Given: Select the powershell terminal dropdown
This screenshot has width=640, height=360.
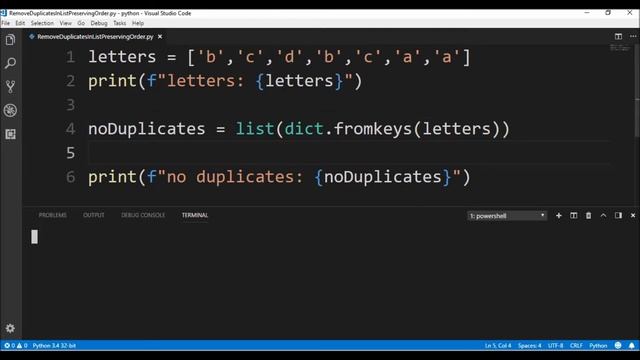Looking at the screenshot, I should (x=507, y=216).
